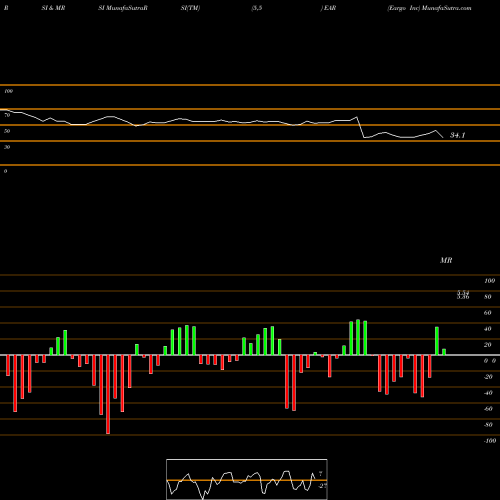Click the MR panel title label
Image resolution: width=500 pixels, height=500 pixels.
[446, 260]
